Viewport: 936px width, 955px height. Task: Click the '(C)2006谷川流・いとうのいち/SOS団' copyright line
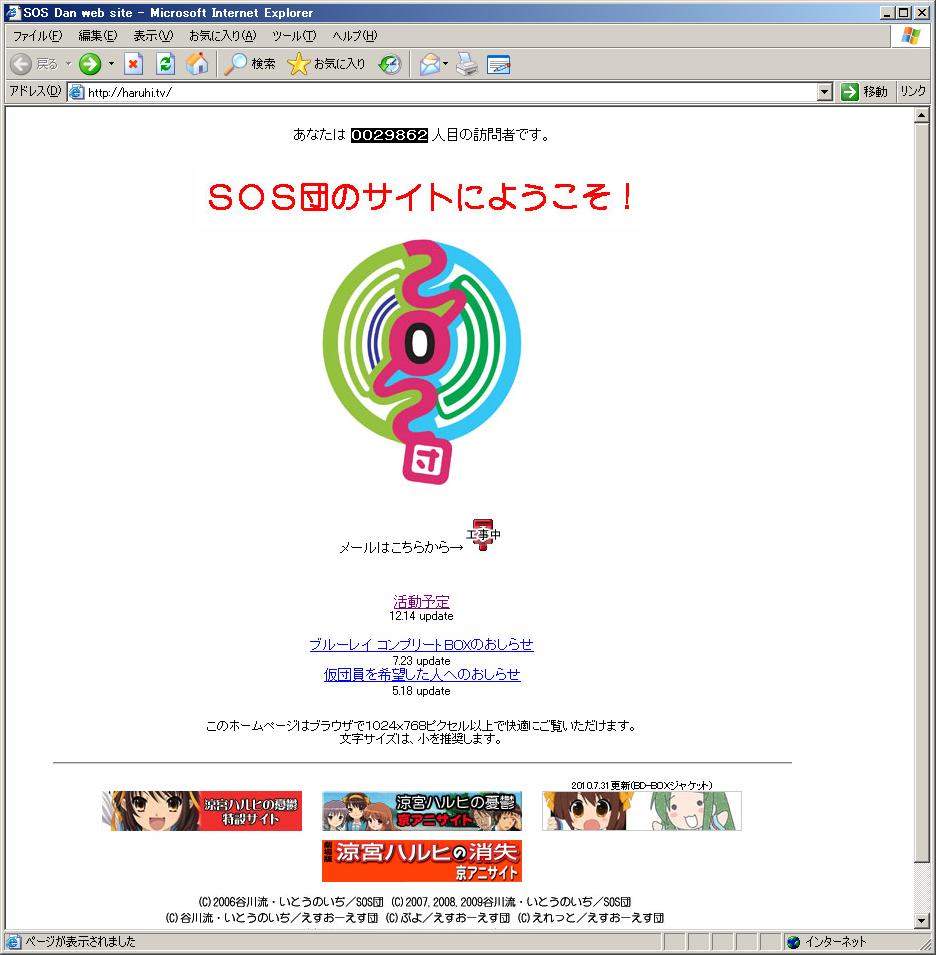(291, 901)
